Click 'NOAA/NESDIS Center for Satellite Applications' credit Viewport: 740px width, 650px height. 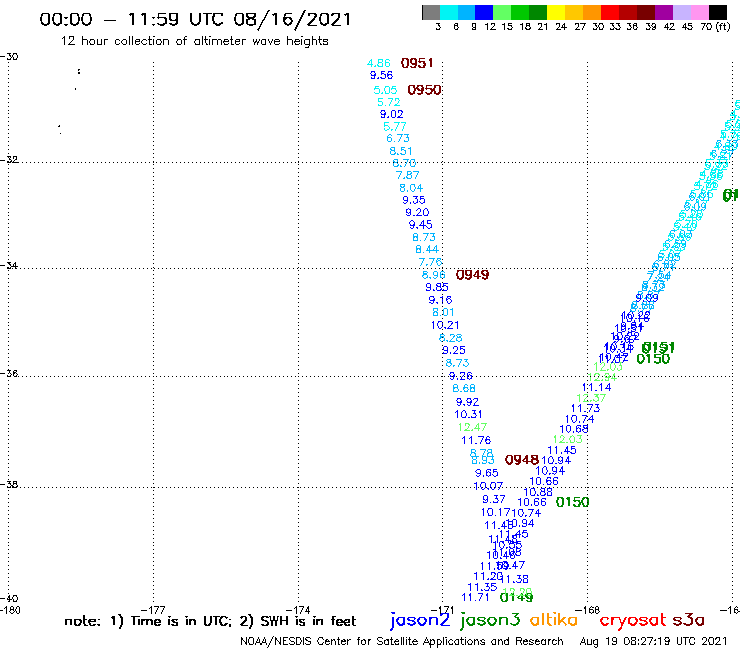click(x=362, y=641)
